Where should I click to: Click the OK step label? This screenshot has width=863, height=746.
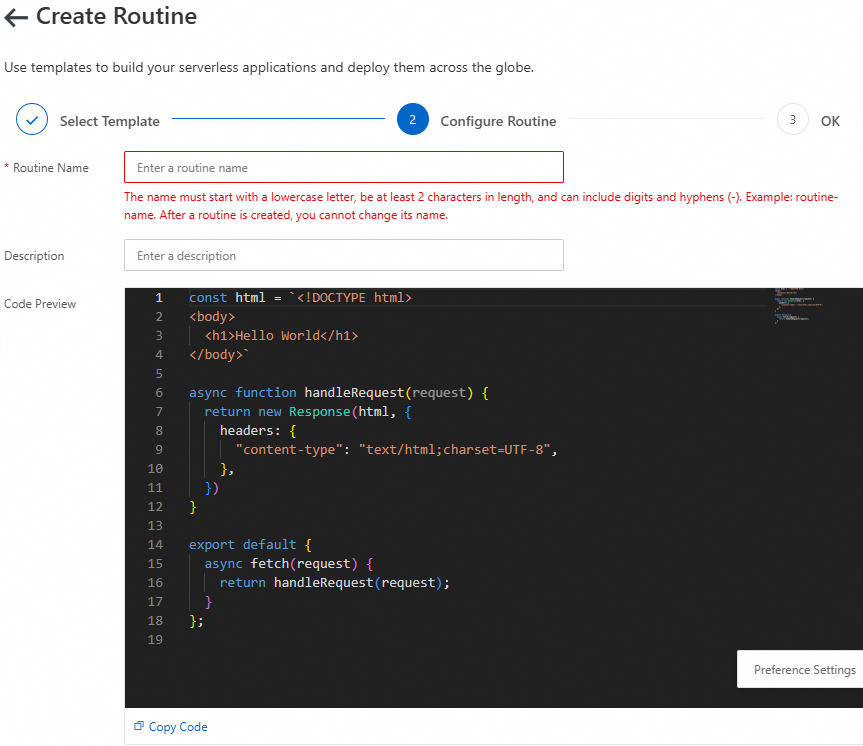tap(830, 122)
